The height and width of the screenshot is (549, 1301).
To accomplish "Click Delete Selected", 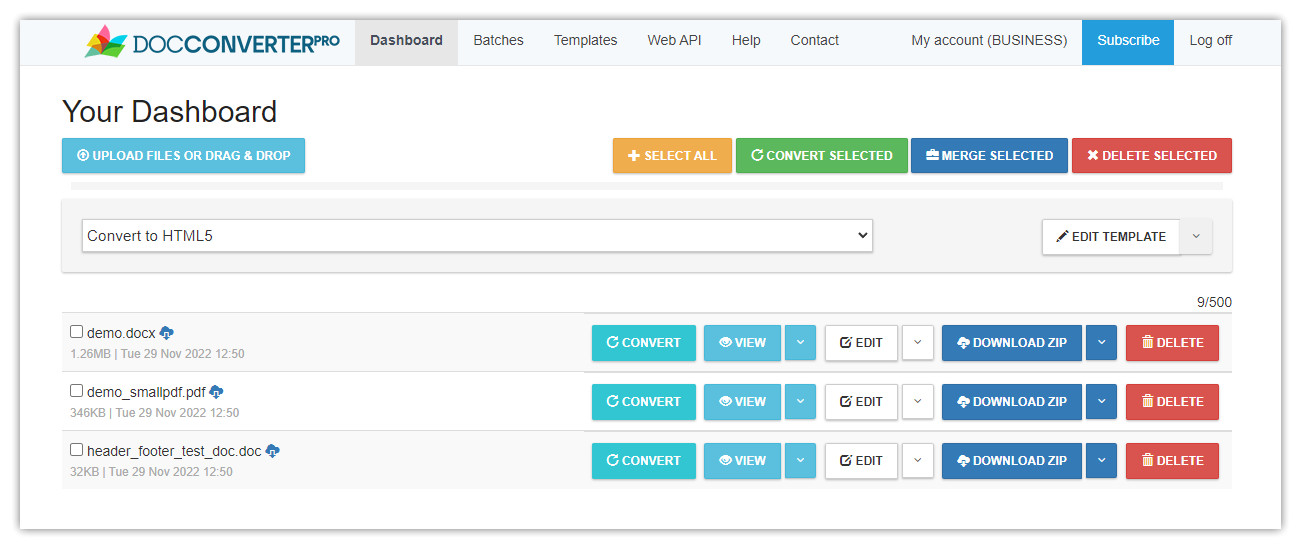I will click(x=1152, y=156).
